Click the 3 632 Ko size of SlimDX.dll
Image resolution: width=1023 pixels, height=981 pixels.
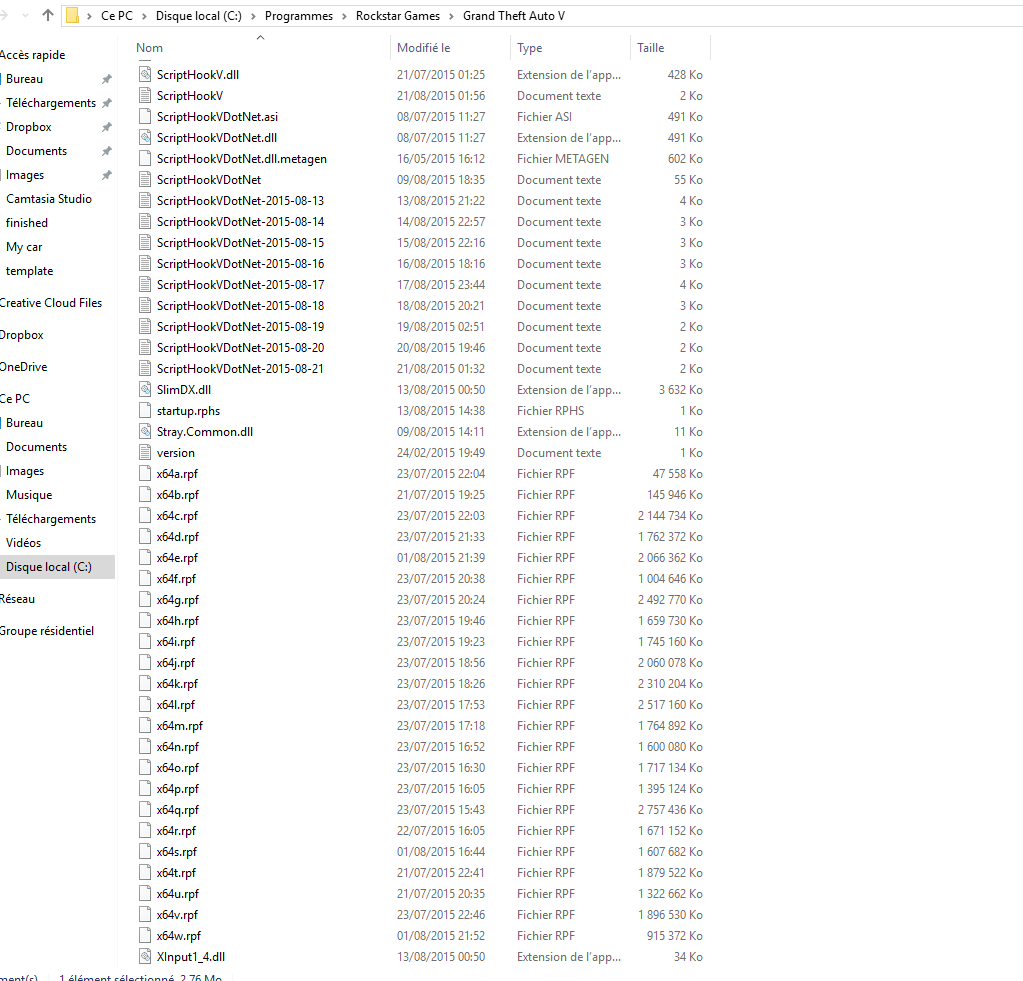680,389
